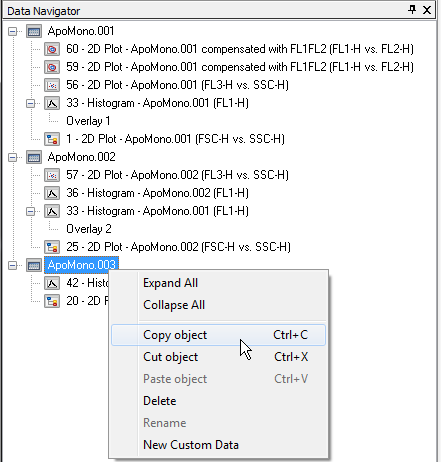This screenshot has width=441, height=462.
Task: Select '36 - Histogram - ApoMono.002' row
Action: point(157,193)
